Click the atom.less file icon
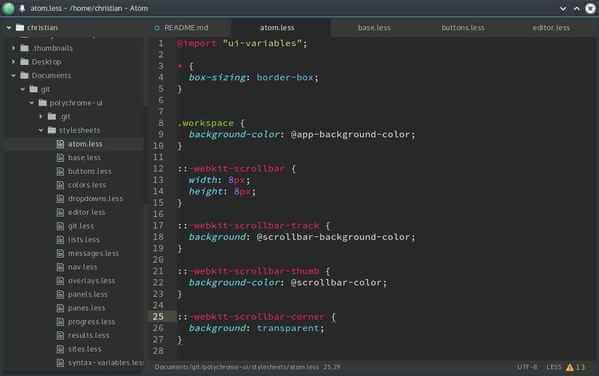 point(60,144)
